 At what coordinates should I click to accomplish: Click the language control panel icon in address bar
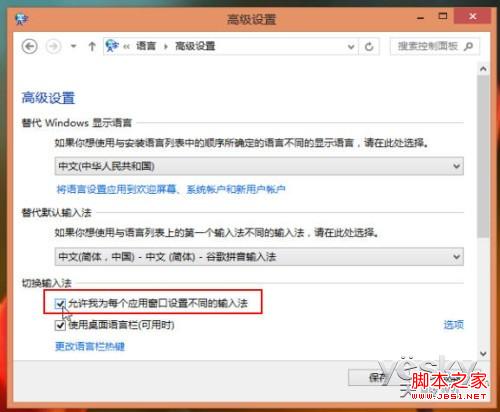[x=112, y=46]
